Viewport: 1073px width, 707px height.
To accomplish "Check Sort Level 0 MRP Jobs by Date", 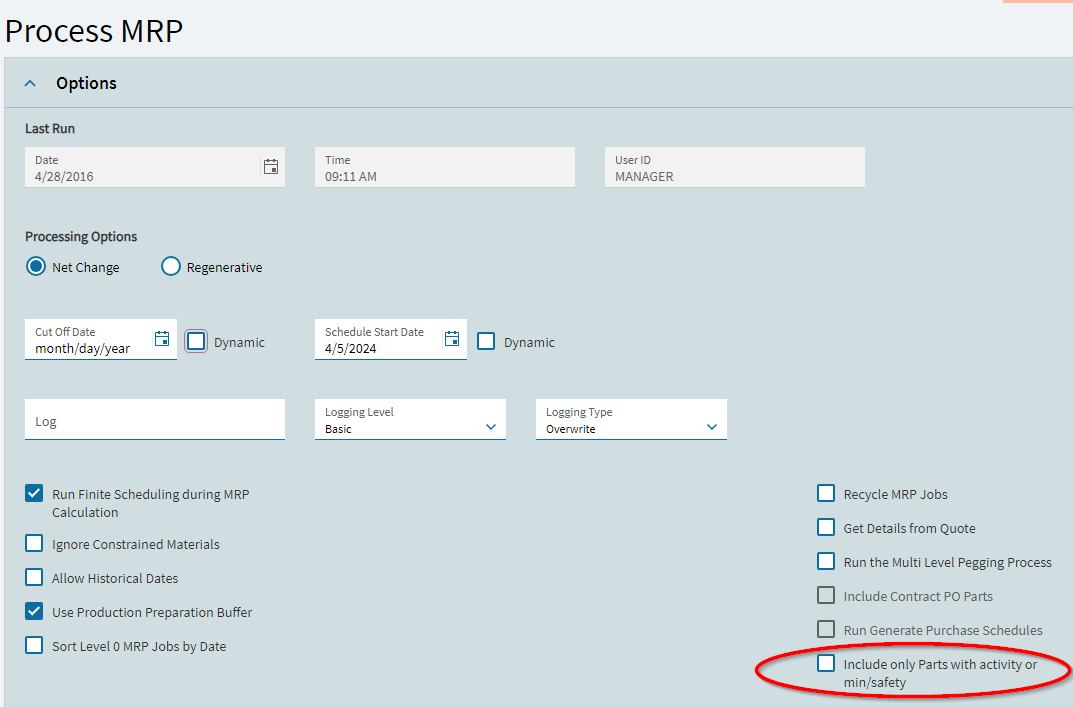I will point(35,645).
